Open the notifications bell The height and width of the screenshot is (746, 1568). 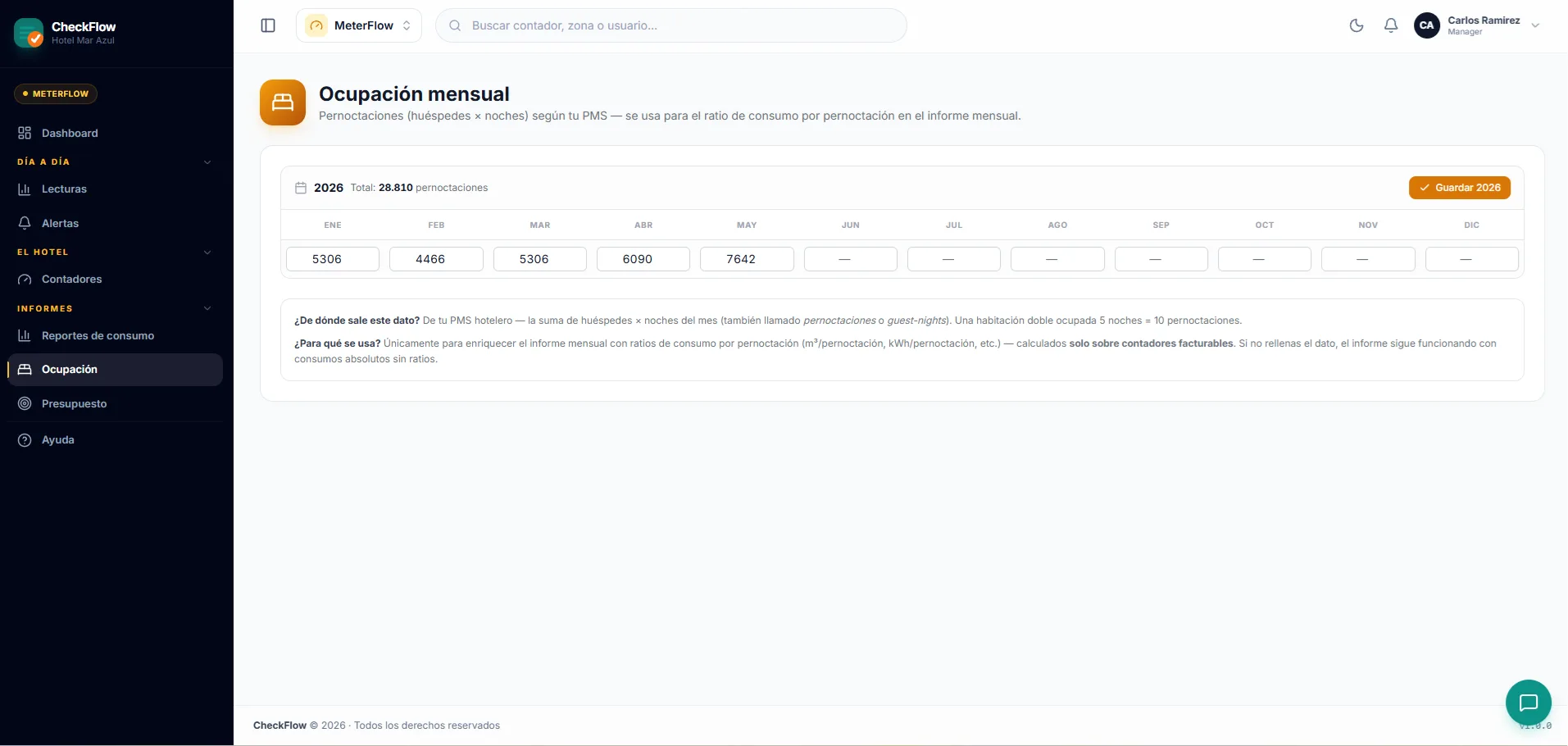1391,25
